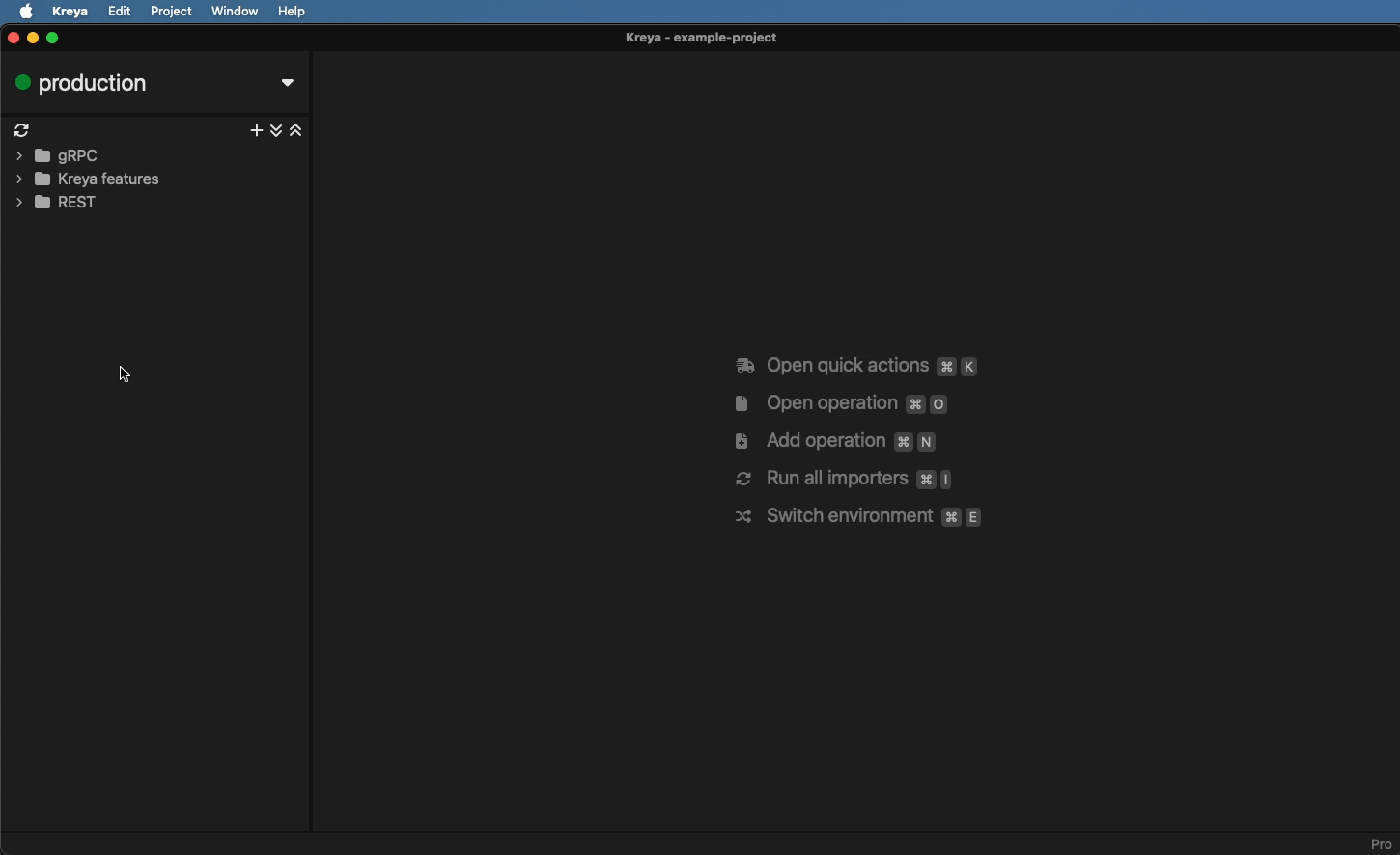Open the production environment dropdown arrow
The height and width of the screenshot is (855, 1400).
pos(288,83)
